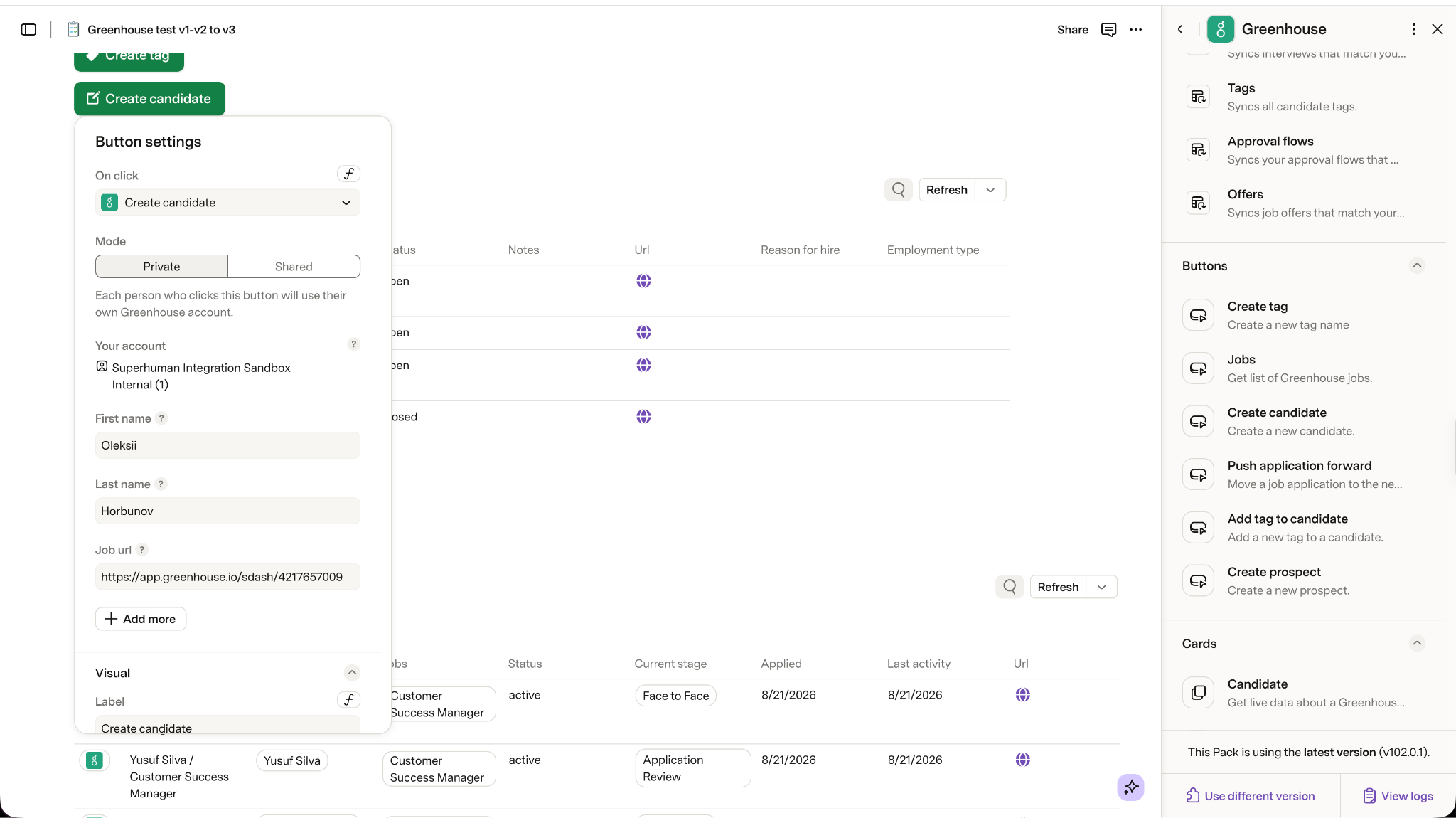Open Greenhouse panel vertical dots menu
Image resolution: width=1456 pixels, height=818 pixels.
[1413, 29]
